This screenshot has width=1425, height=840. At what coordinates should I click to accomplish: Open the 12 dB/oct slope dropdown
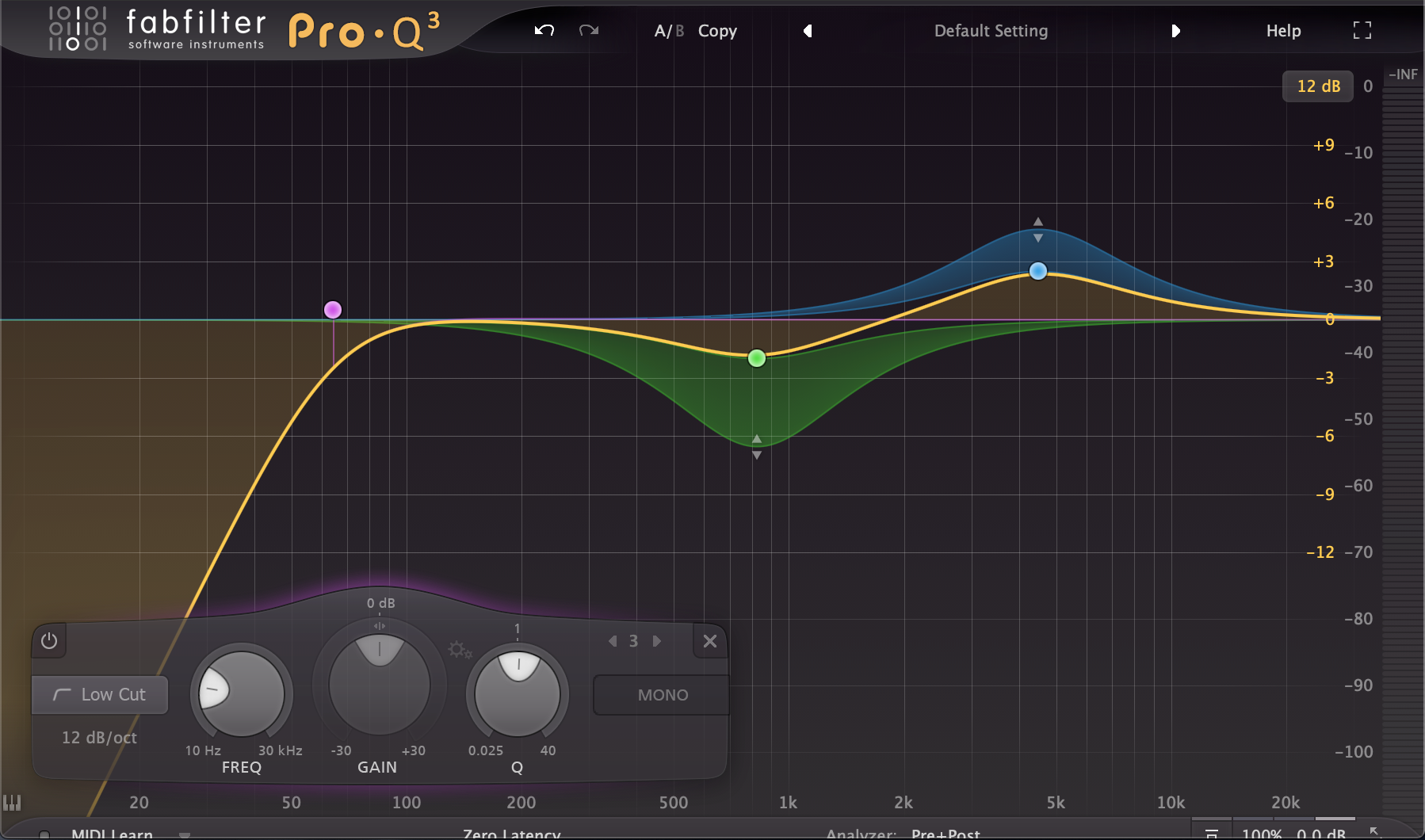coord(99,738)
